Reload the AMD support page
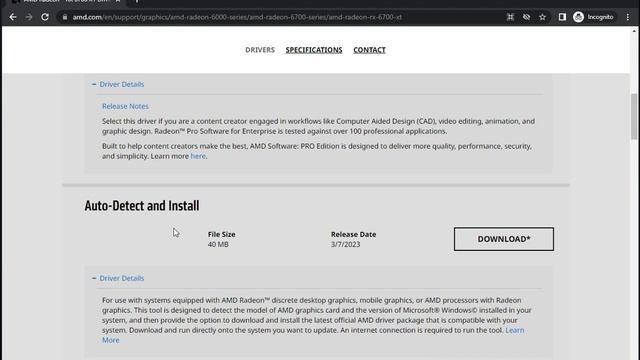 [x=45, y=17]
